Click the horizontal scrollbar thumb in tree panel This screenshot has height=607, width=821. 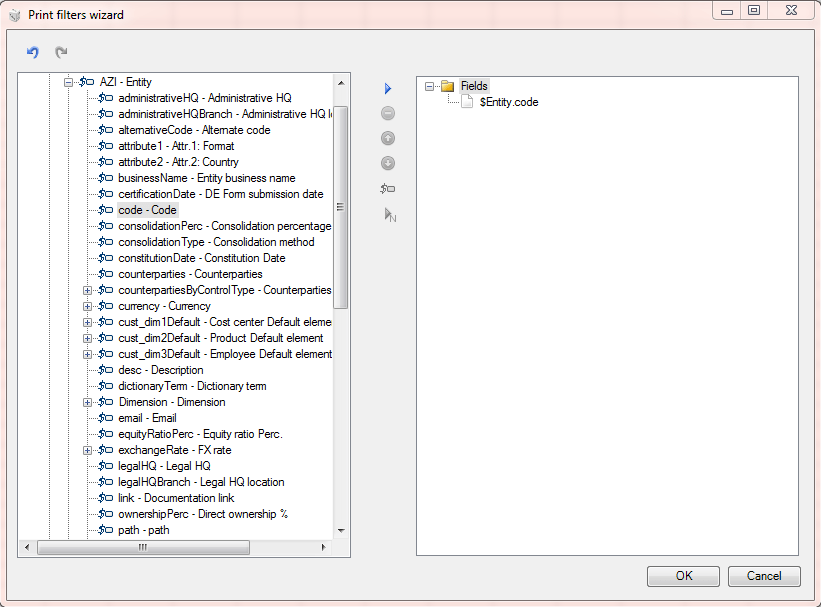click(143, 547)
